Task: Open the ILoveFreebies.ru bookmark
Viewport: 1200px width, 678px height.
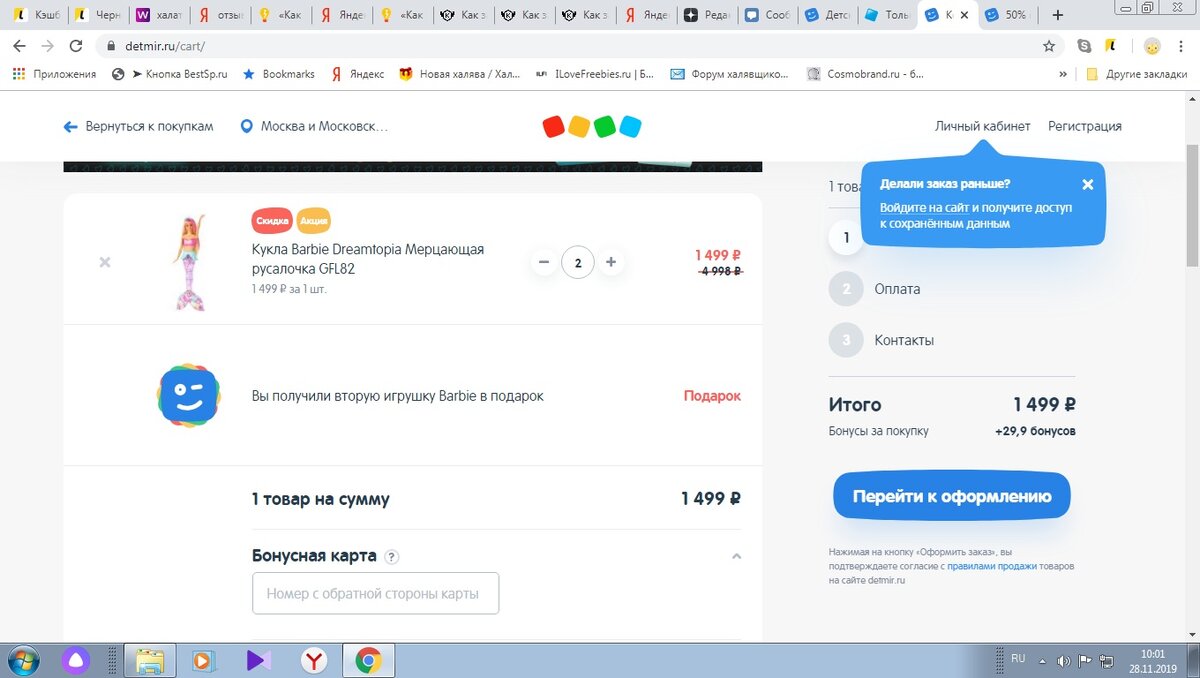Action: [595, 74]
